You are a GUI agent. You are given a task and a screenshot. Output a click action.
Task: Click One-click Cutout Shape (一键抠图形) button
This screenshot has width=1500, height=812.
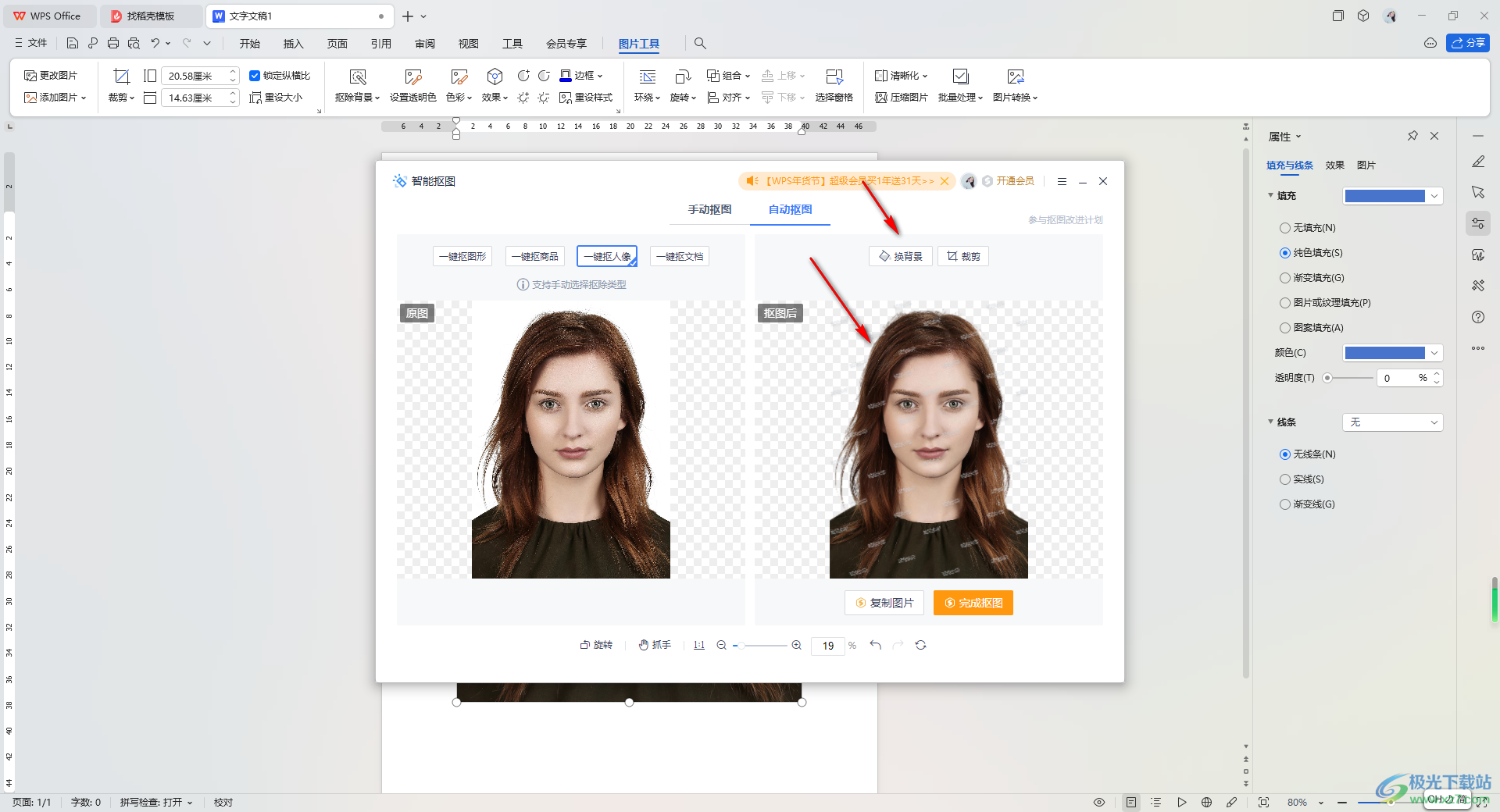[462, 256]
